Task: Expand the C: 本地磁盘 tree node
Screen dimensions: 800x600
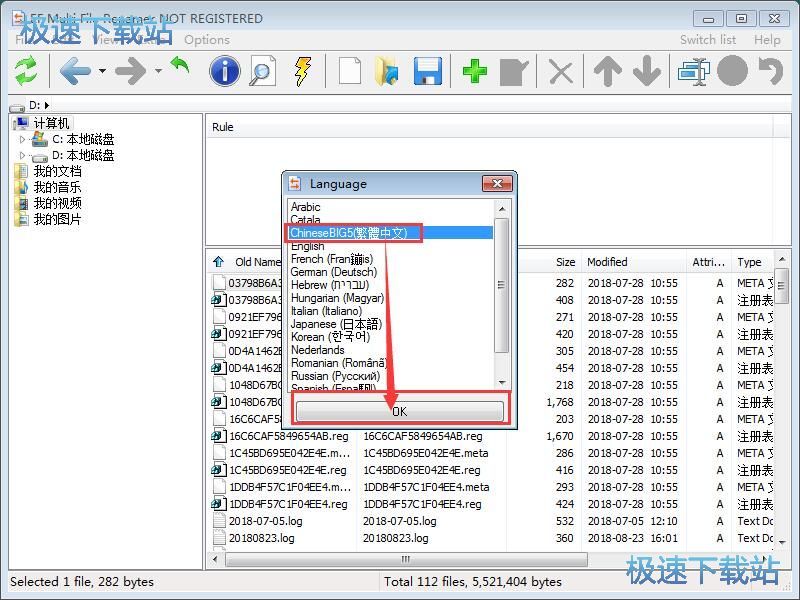Action: 22,139
